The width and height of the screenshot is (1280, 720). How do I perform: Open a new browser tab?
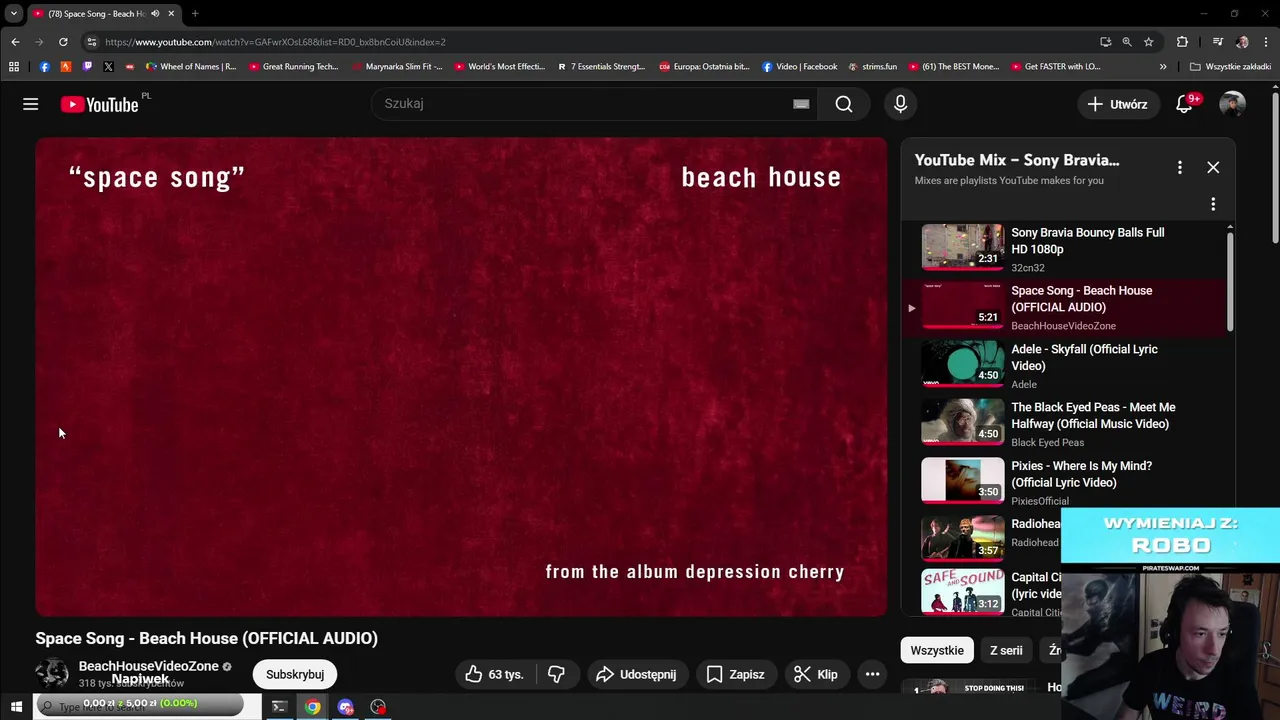click(195, 14)
